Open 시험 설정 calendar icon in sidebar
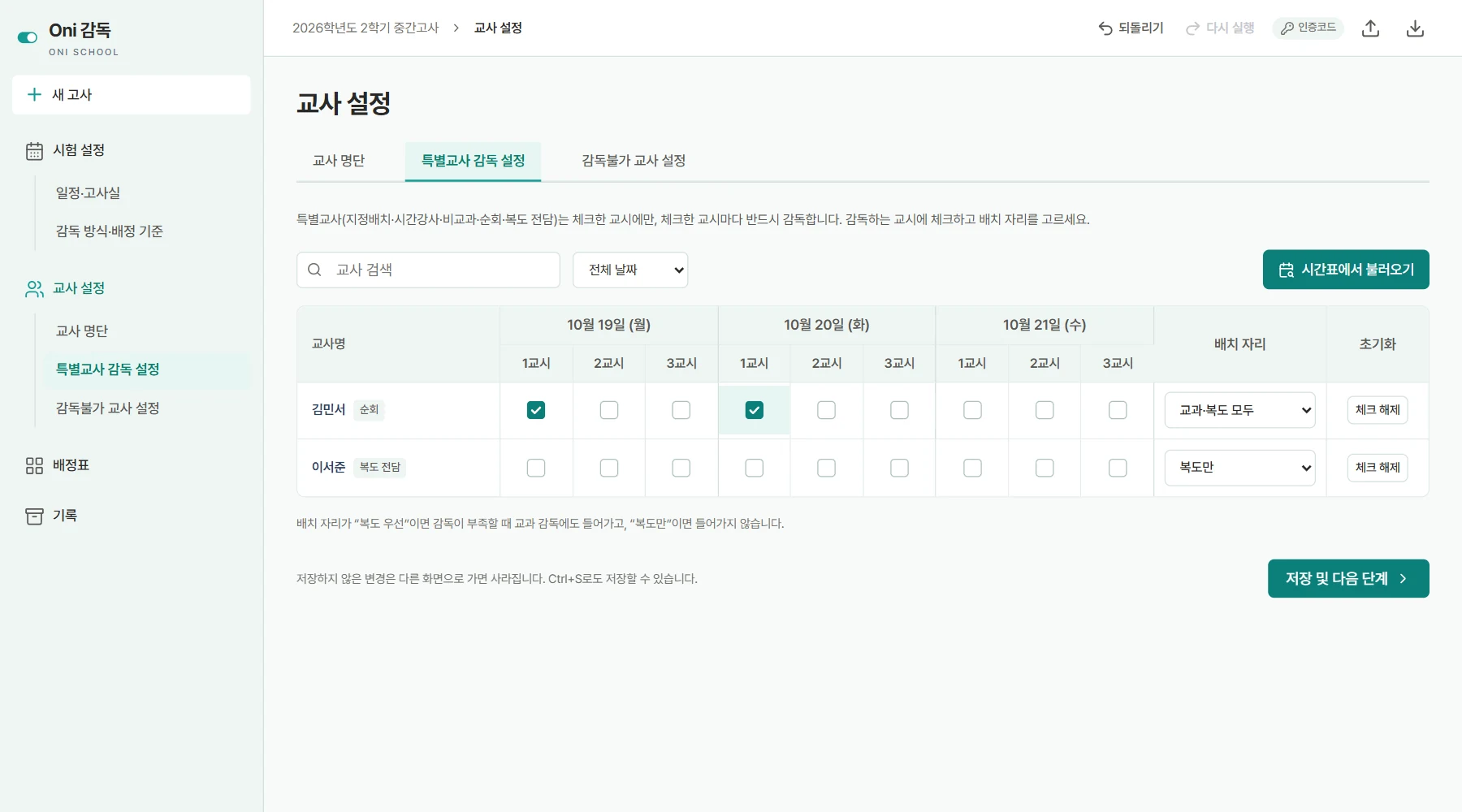Image resolution: width=1462 pixels, height=812 pixels. click(34, 151)
